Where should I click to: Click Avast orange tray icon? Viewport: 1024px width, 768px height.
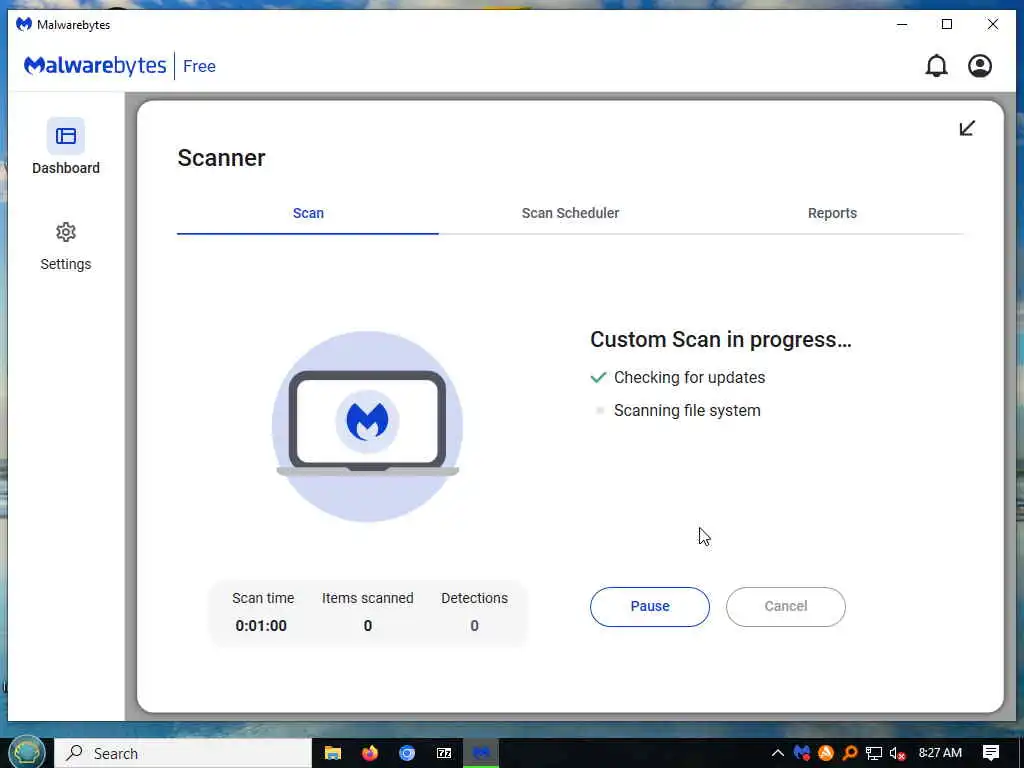coord(825,753)
